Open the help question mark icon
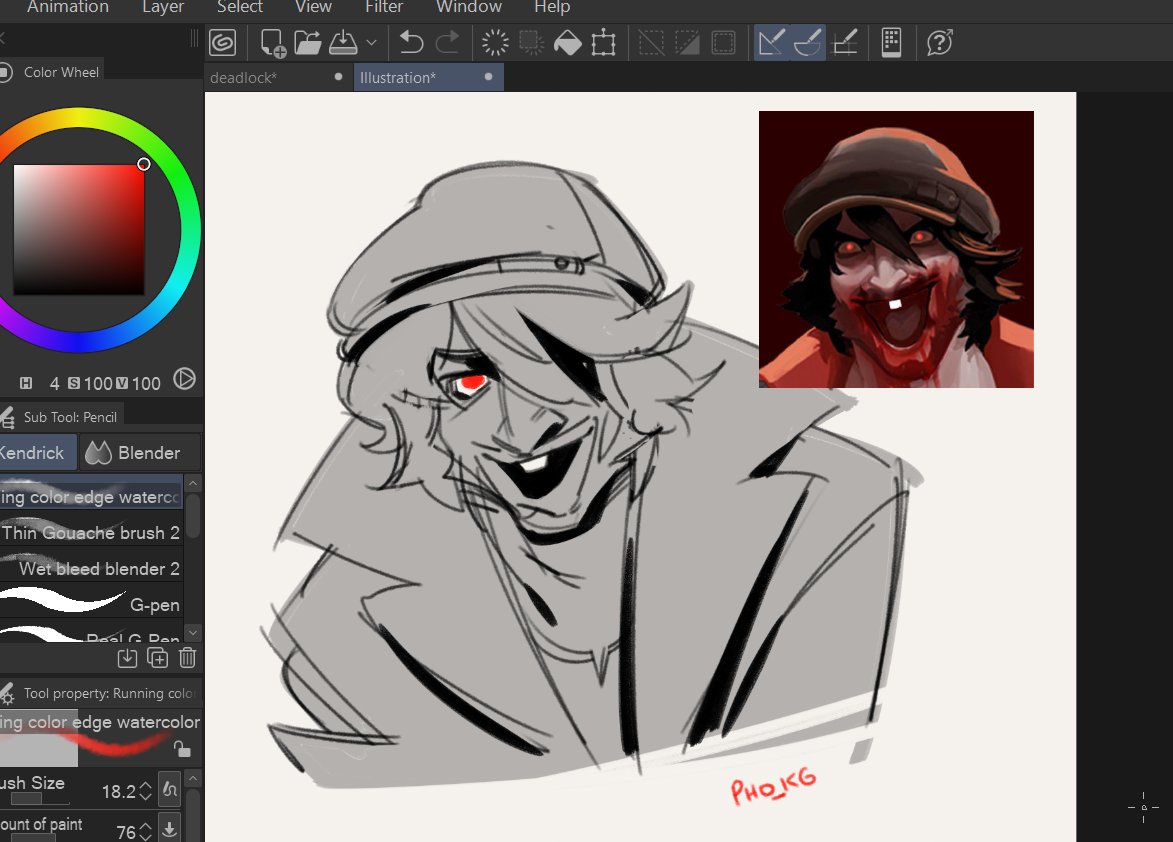Image resolution: width=1173 pixels, height=842 pixels. pyautogui.click(x=939, y=43)
